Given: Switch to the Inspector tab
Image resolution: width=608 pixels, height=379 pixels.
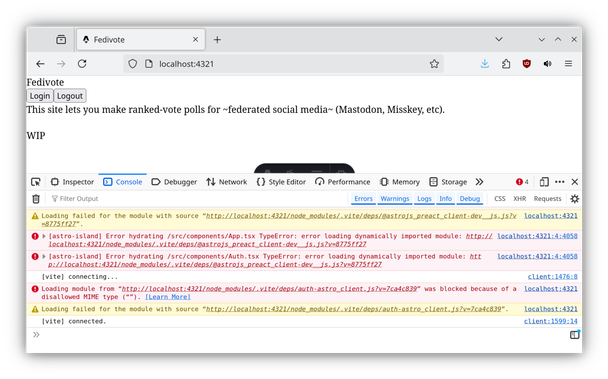Looking at the screenshot, I should (73, 182).
